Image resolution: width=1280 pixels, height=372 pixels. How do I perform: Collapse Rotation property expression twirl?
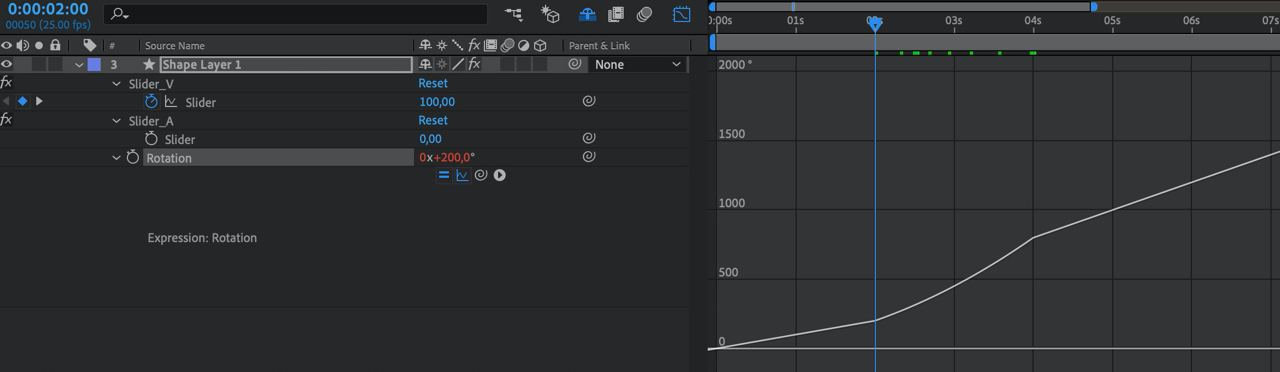pyautogui.click(x=117, y=157)
